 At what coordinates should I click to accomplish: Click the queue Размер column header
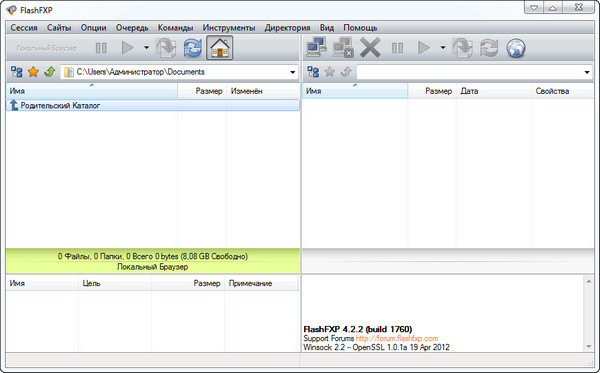pyautogui.click(x=188, y=283)
